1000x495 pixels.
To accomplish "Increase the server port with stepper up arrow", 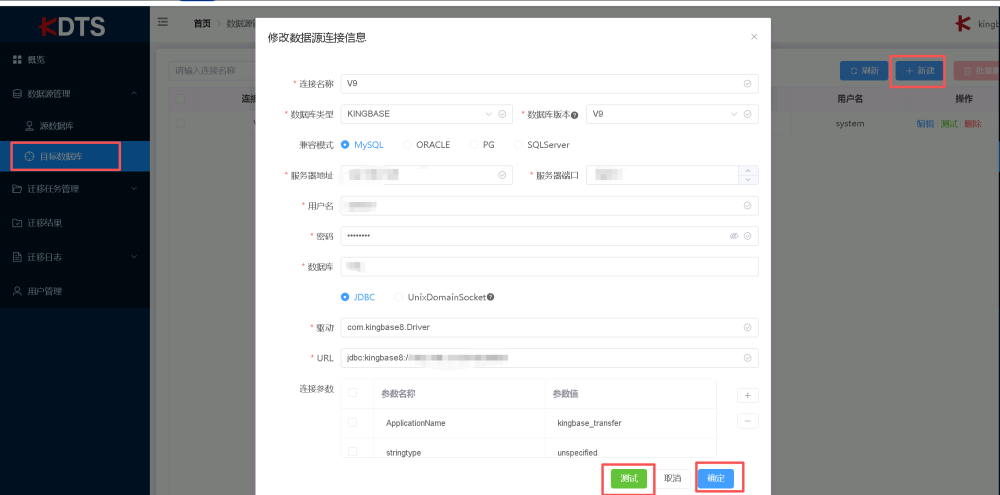I will (748, 170).
